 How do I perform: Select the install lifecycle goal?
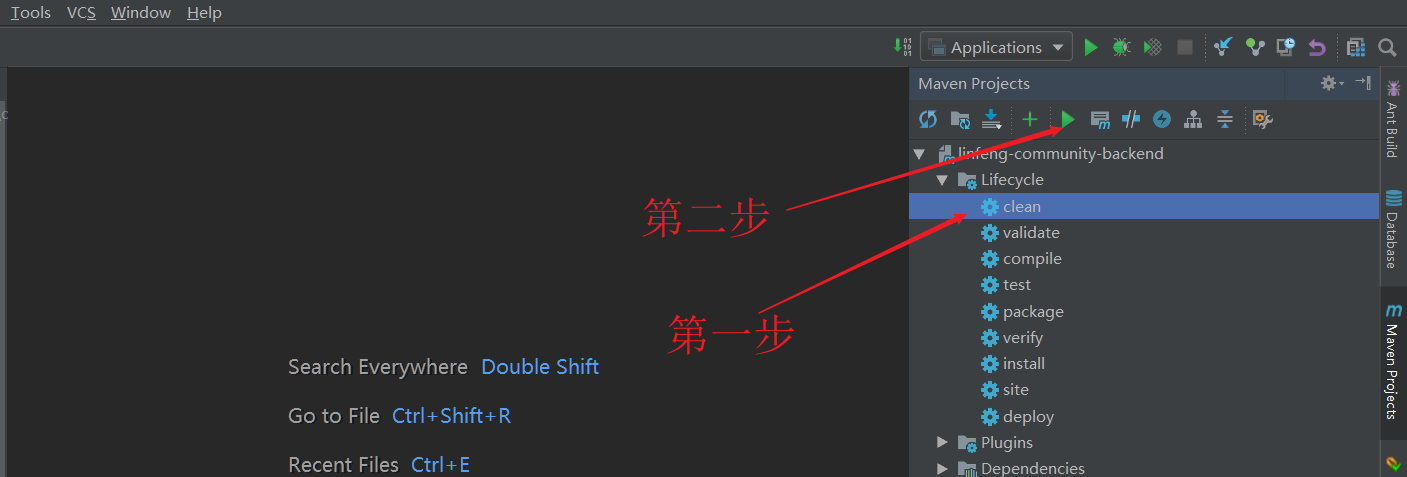tap(1023, 363)
